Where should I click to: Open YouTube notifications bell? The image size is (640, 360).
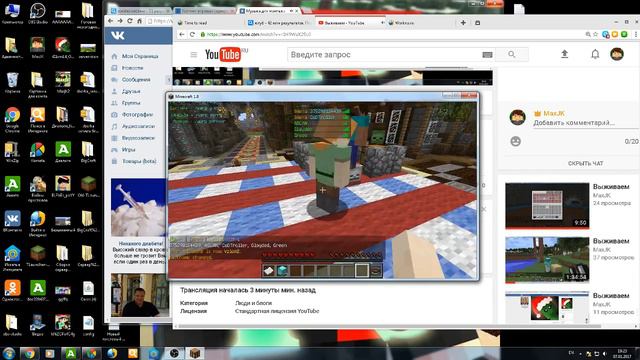click(x=595, y=54)
